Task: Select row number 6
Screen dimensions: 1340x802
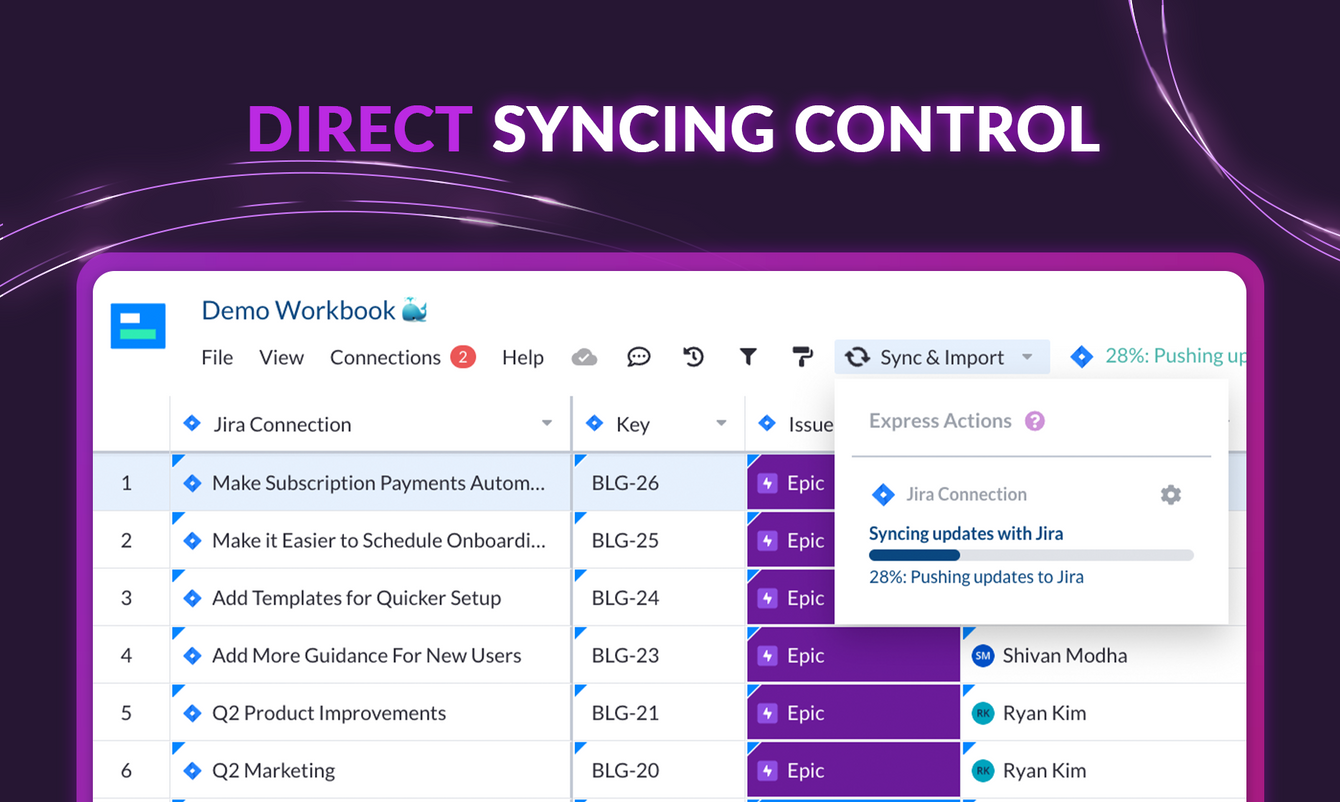Action: click(x=126, y=771)
